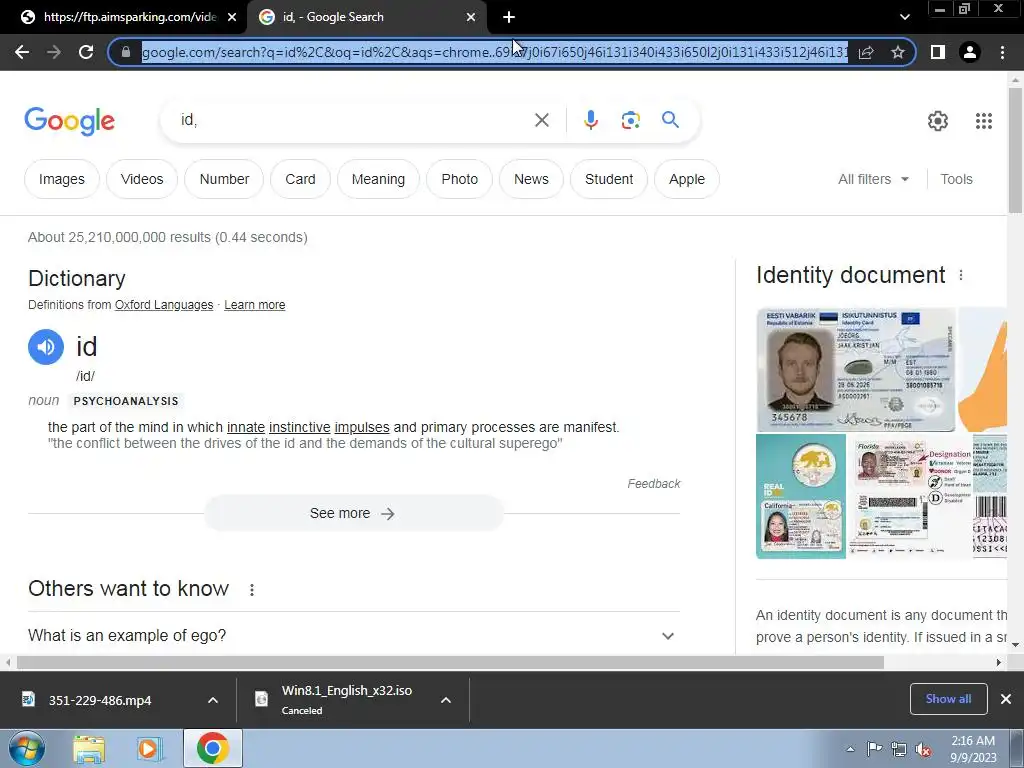Select the Card filter chip

(x=300, y=179)
